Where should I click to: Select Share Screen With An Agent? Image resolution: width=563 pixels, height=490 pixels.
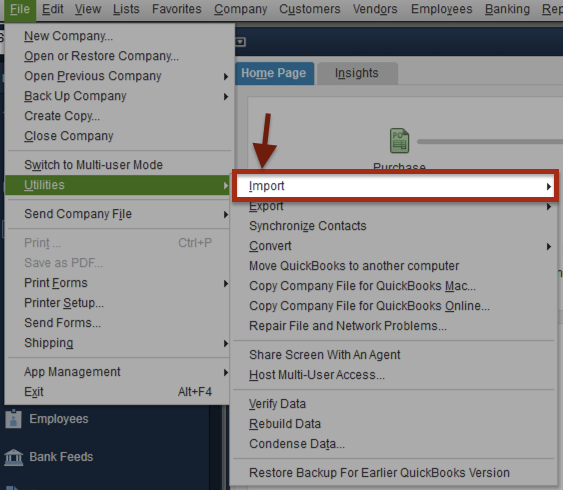pyautogui.click(x=395, y=355)
